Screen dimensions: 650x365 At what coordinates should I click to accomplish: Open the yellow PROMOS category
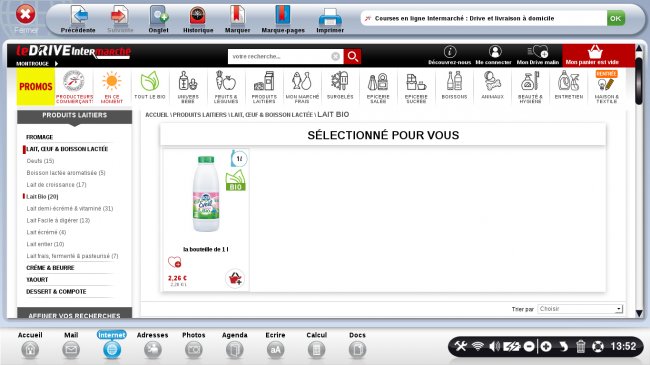point(36,86)
